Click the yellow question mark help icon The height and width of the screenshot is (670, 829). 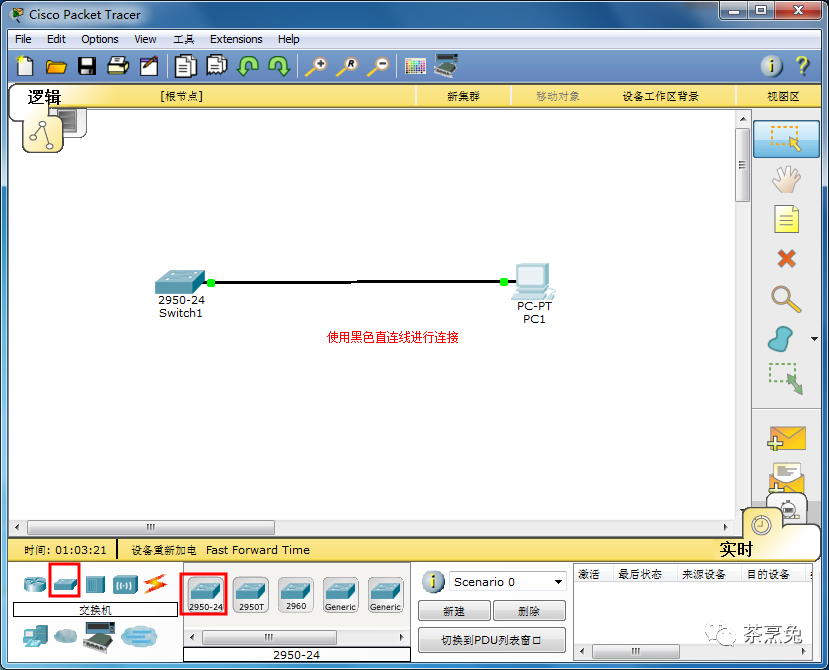802,66
